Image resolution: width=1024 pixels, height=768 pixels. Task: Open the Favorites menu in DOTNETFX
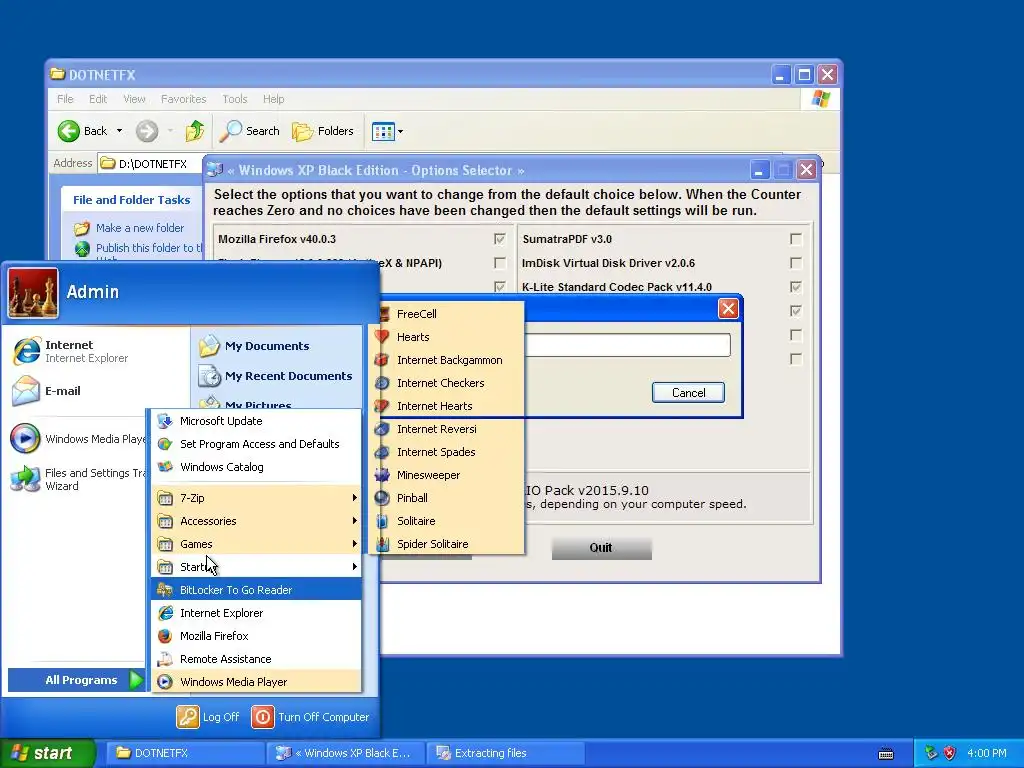184,99
